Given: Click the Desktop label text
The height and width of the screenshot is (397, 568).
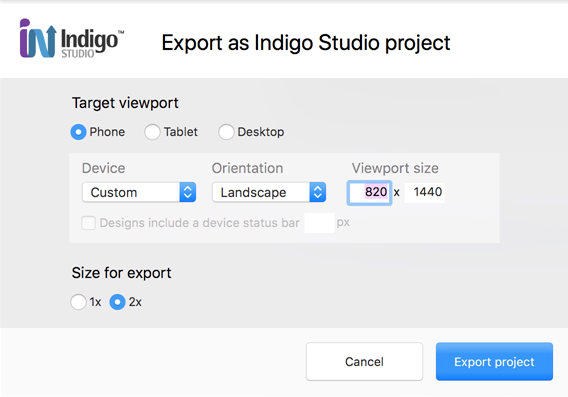Looking at the screenshot, I should click(261, 132).
